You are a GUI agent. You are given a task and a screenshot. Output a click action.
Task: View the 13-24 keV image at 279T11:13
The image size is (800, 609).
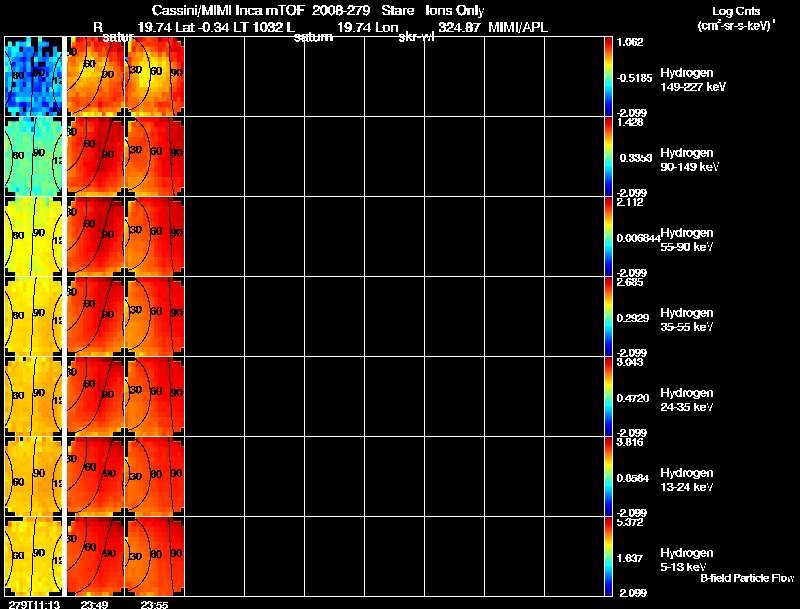point(34,477)
